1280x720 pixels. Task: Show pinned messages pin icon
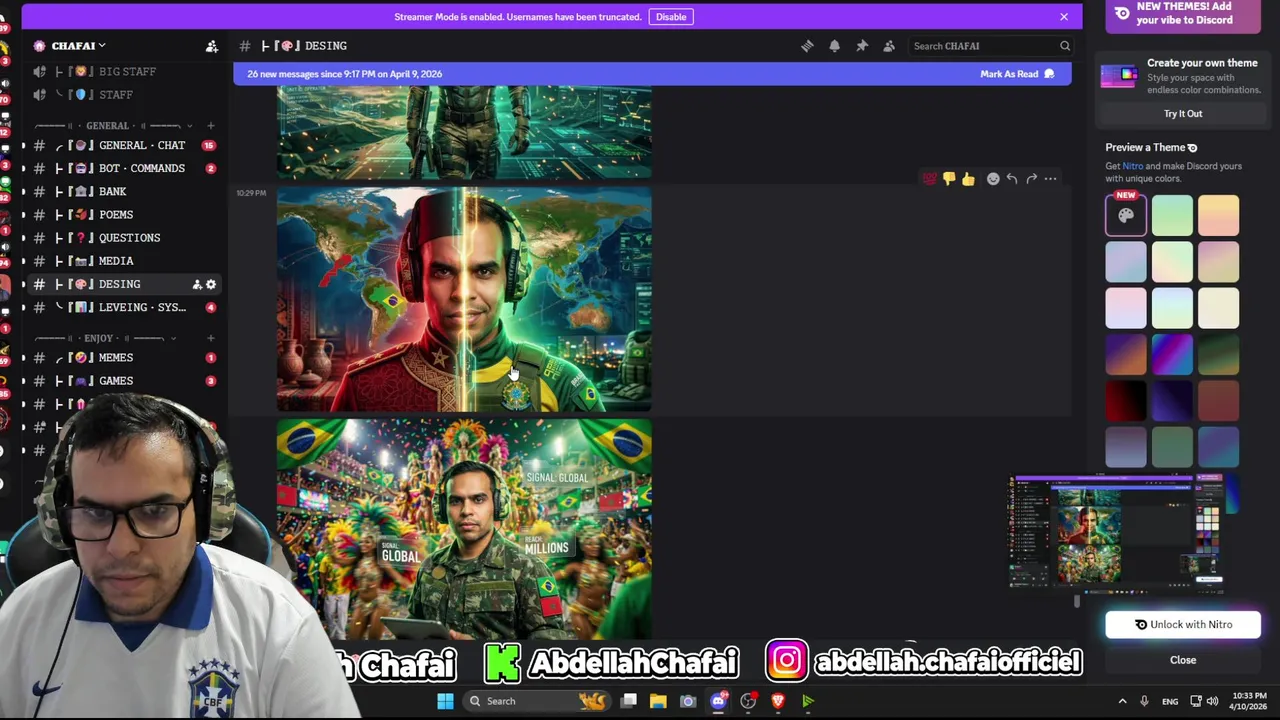pos(861,46)
